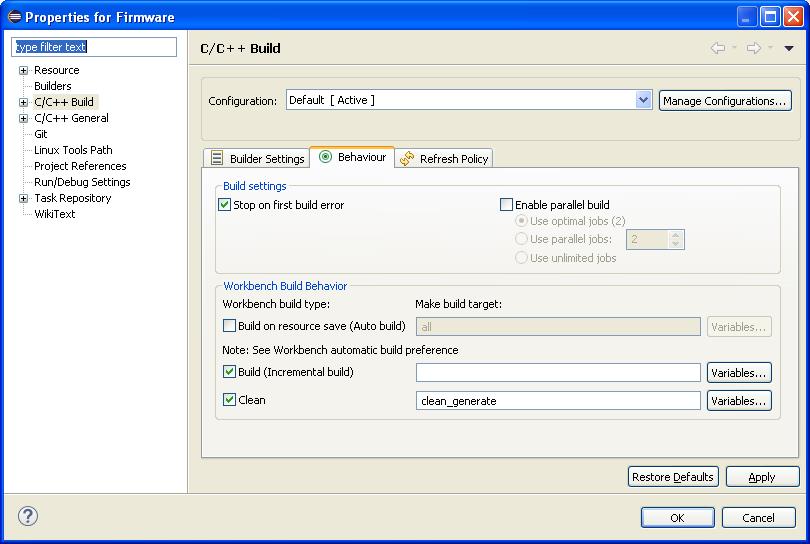Click the type filter text field
The image size is (810, 544).
point(94,47)
